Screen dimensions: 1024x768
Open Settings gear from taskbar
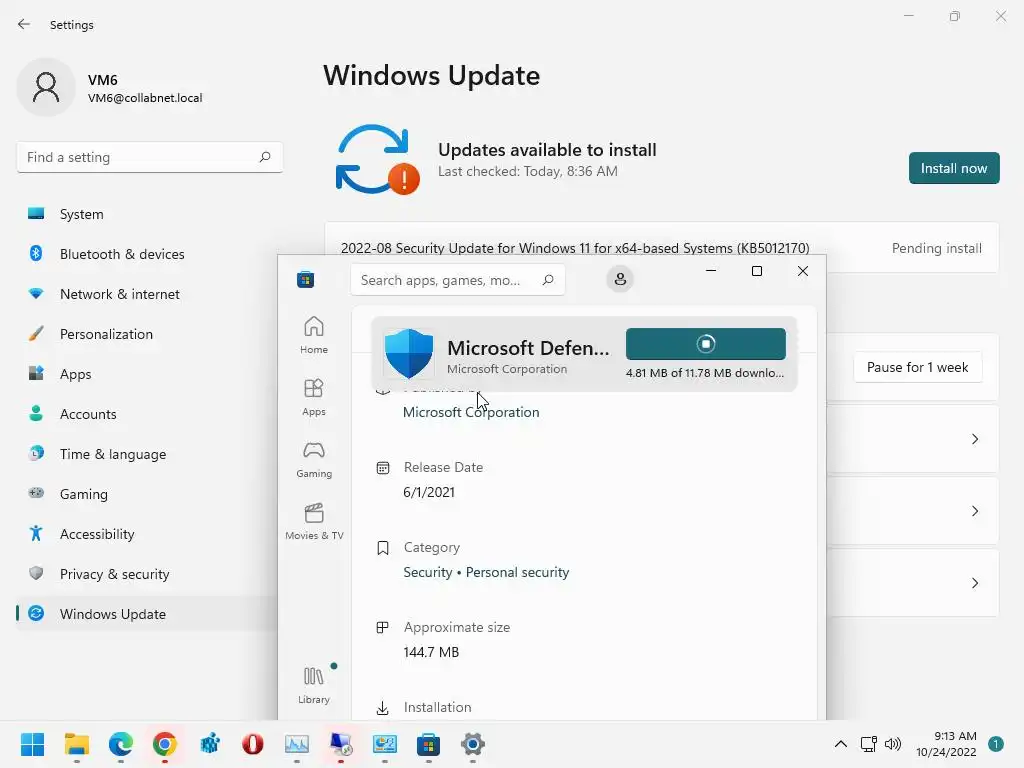pos(472,744)
